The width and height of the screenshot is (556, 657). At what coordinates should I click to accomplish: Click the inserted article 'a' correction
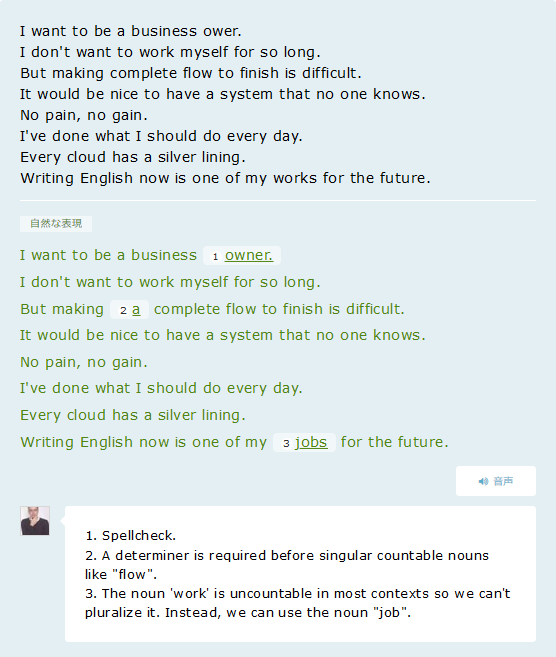pyautogui.click(x=136, y=310)
